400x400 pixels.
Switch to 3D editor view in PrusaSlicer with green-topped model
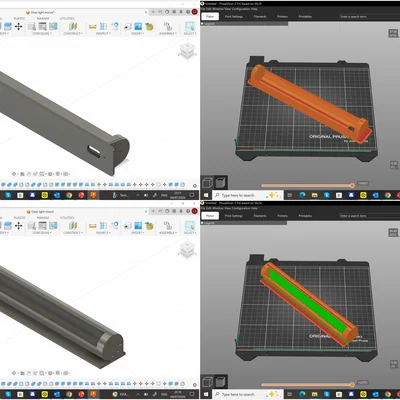pyautogui.click(x=208, y=382)
